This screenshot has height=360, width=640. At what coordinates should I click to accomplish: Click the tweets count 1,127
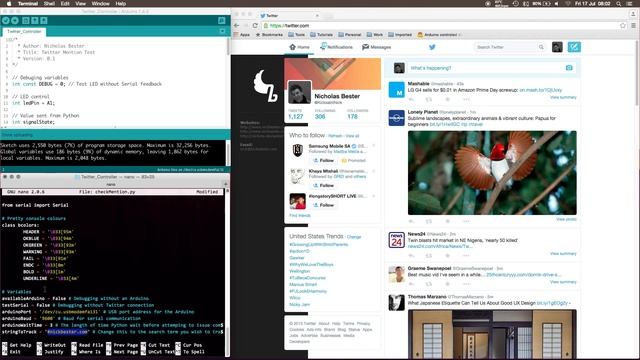(x=296, y=117)
